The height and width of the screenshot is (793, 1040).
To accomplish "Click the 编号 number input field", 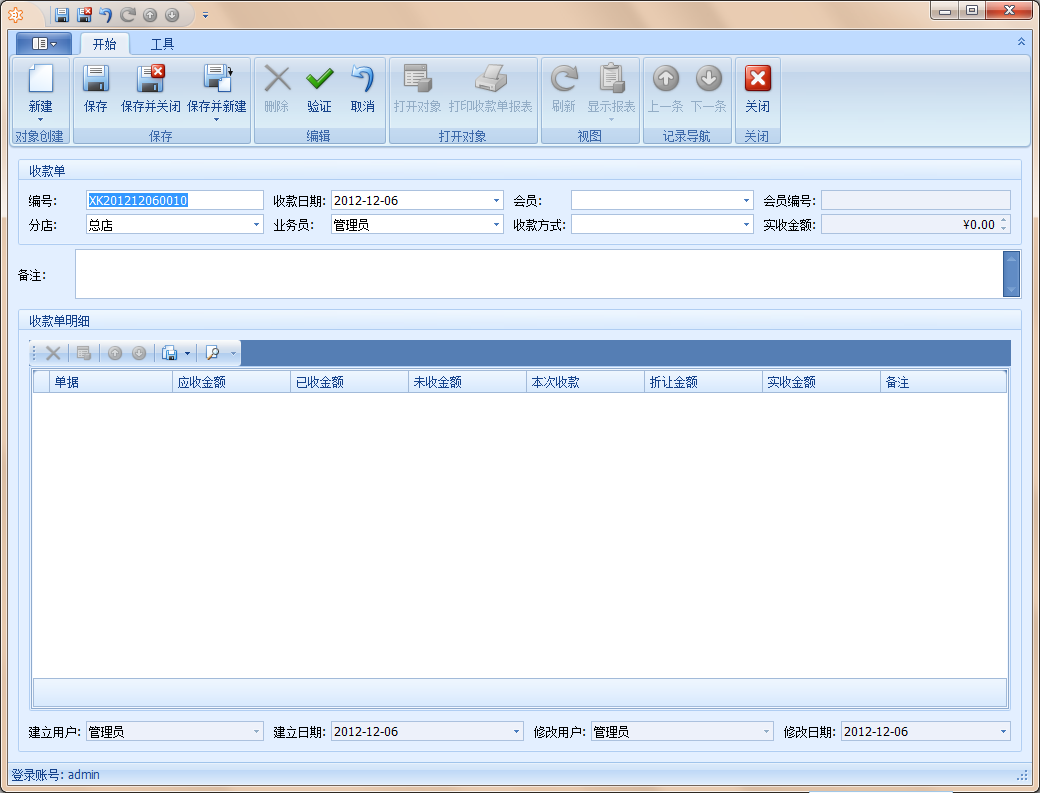I will [175, 201].
